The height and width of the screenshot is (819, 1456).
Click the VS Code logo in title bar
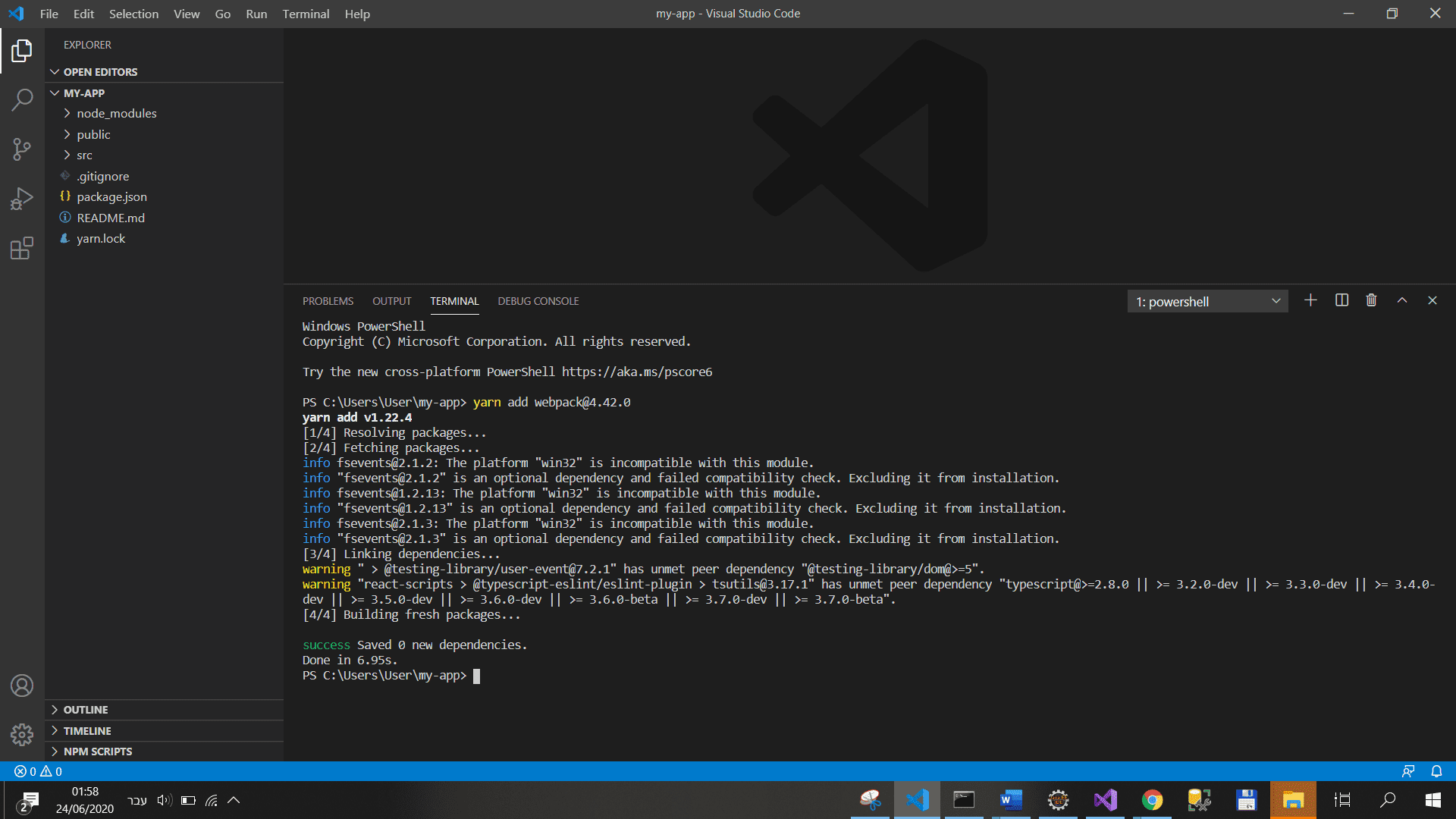click(16, 14)
